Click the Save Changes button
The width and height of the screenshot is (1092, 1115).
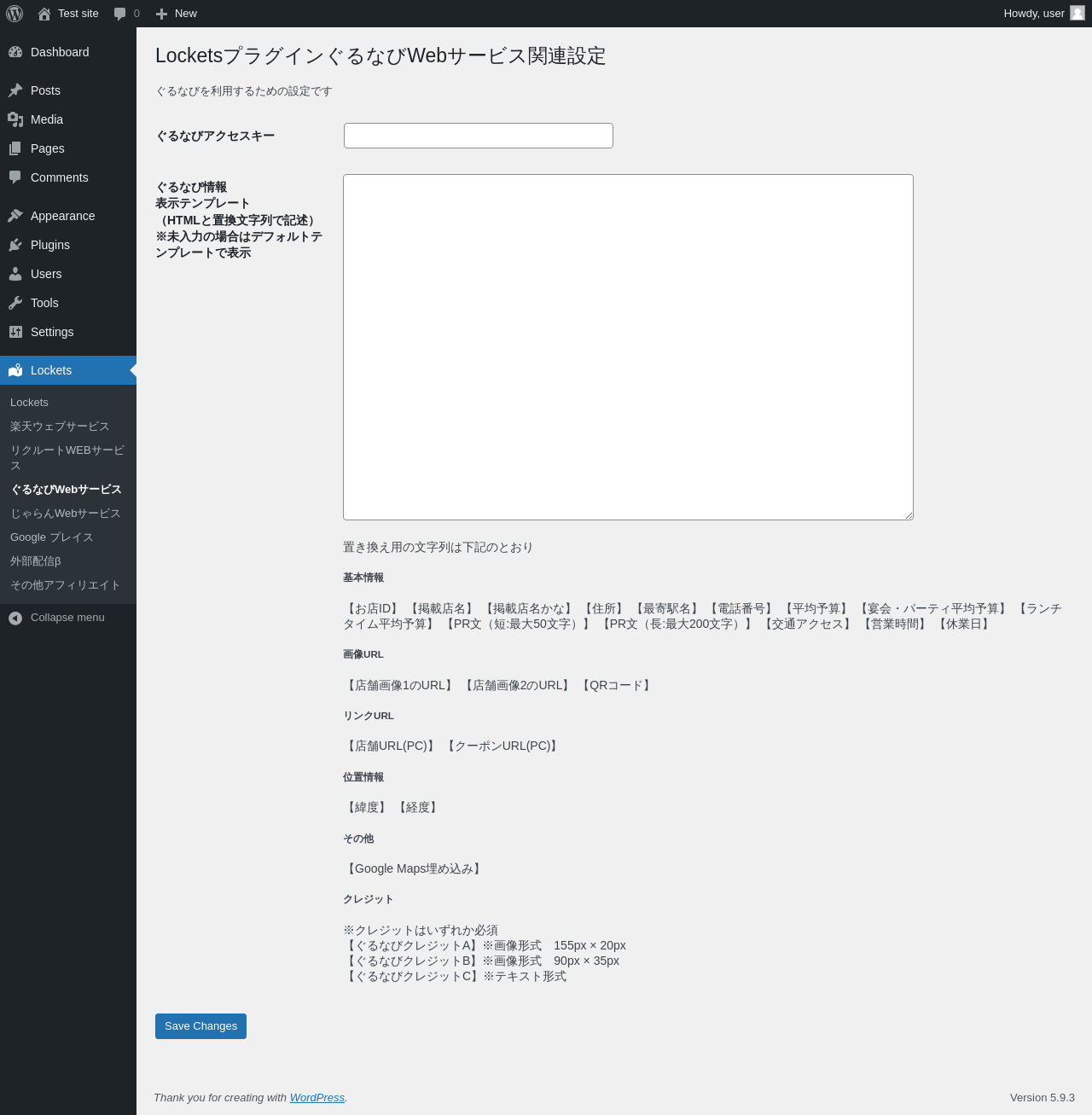(x=200, y=1026)
